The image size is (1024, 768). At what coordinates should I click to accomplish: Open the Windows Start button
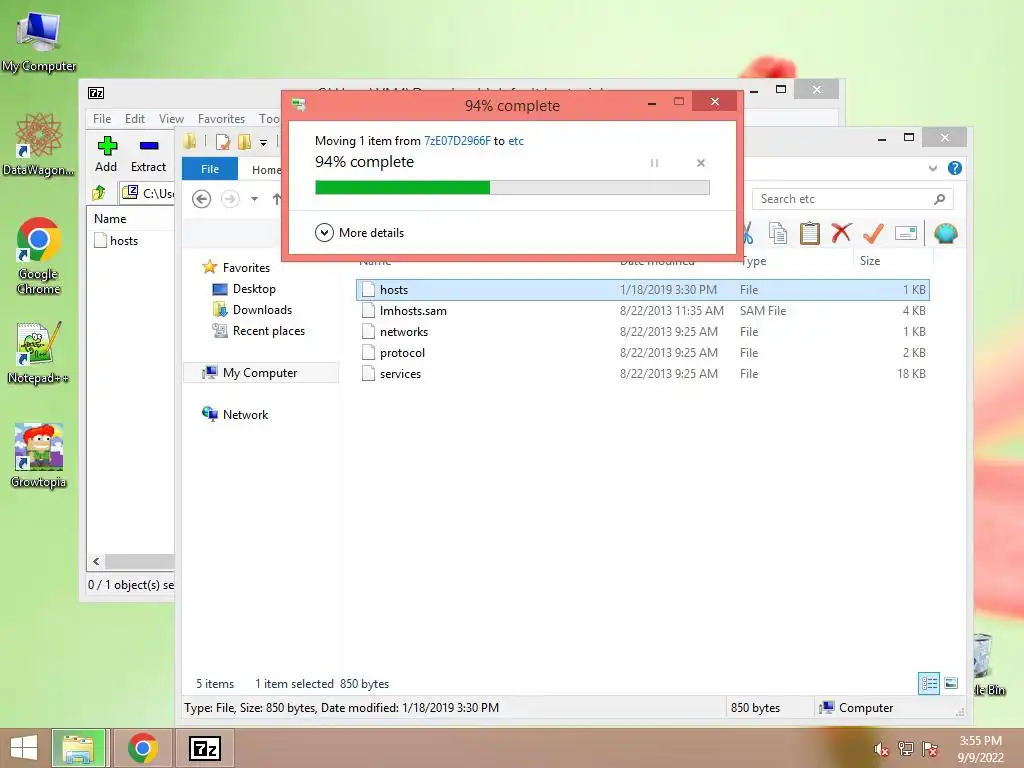pos(24,748)
